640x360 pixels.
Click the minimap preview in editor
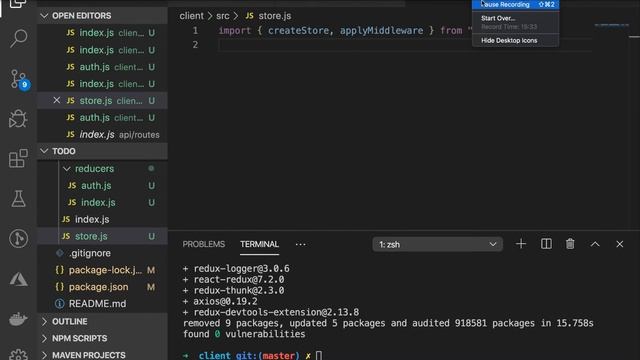pos(611,25)
